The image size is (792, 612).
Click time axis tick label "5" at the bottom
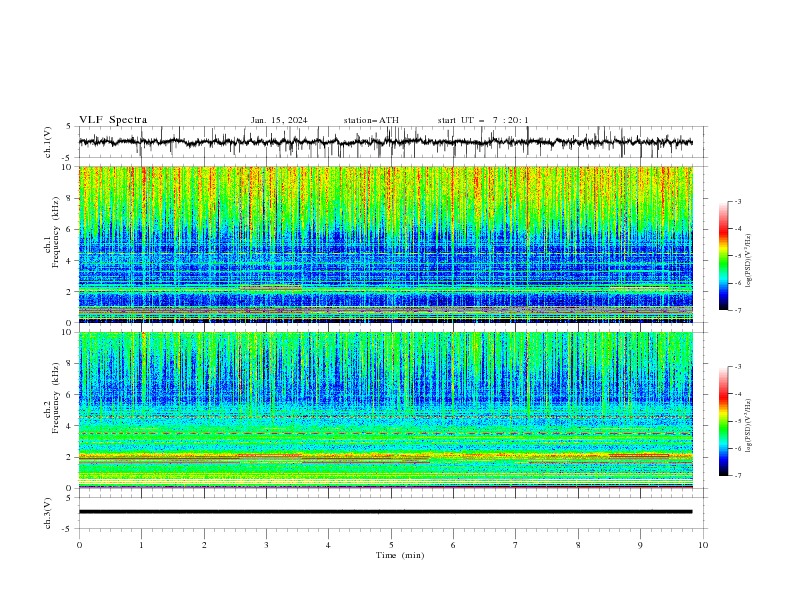(391, 545)
